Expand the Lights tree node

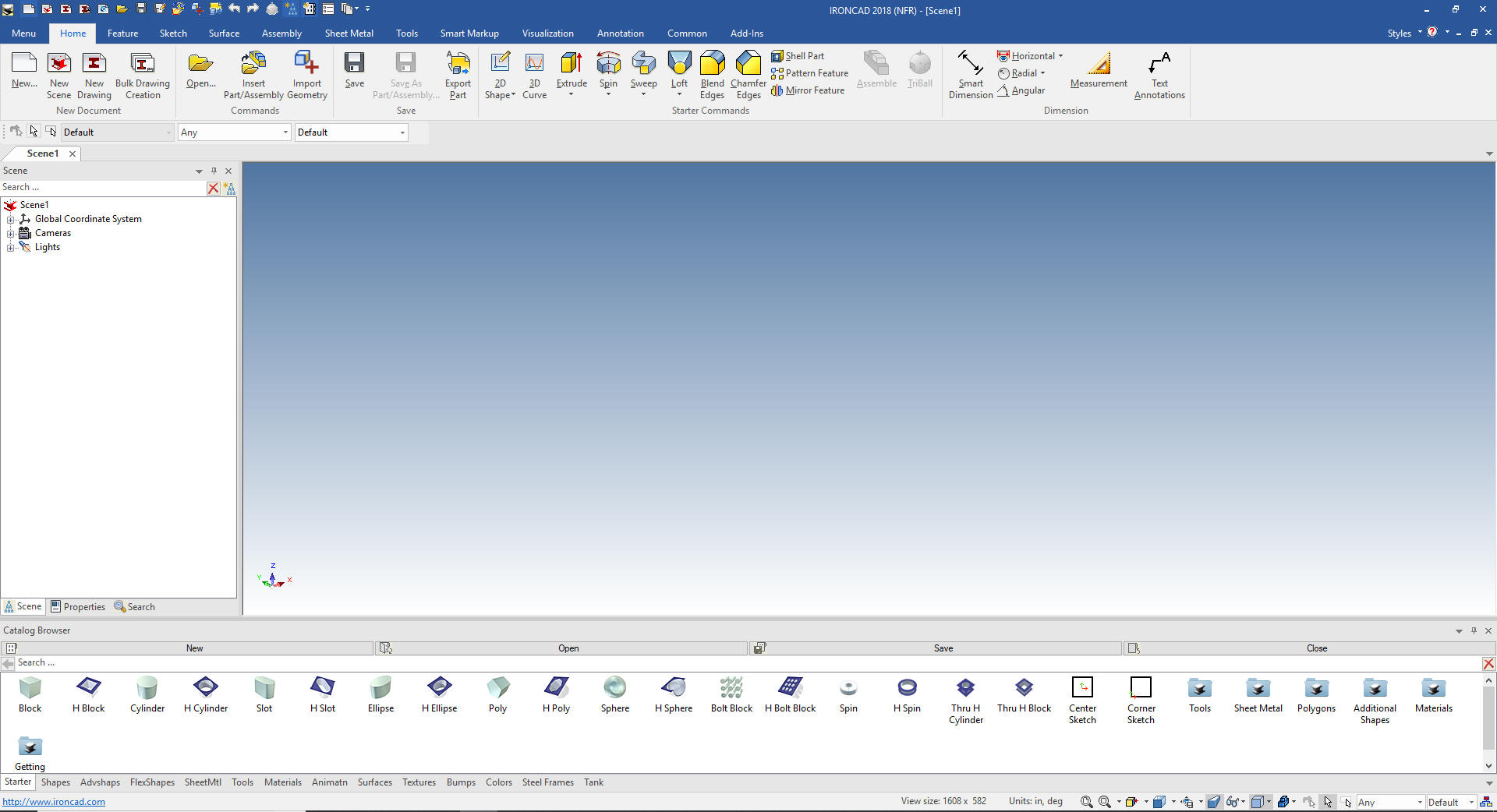coord(11,248)
